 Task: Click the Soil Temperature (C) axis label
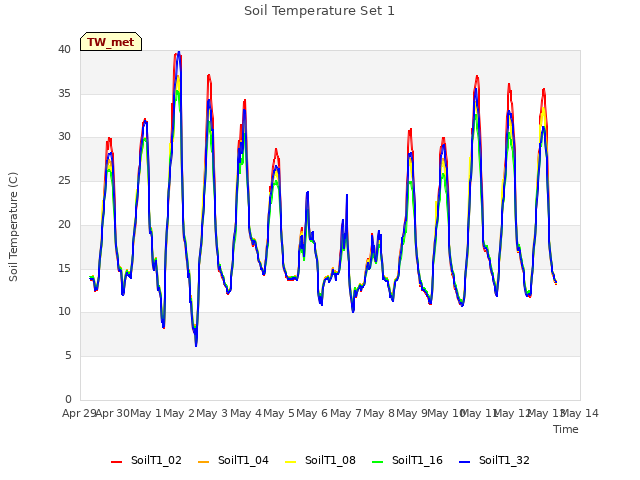click(13, 227)
